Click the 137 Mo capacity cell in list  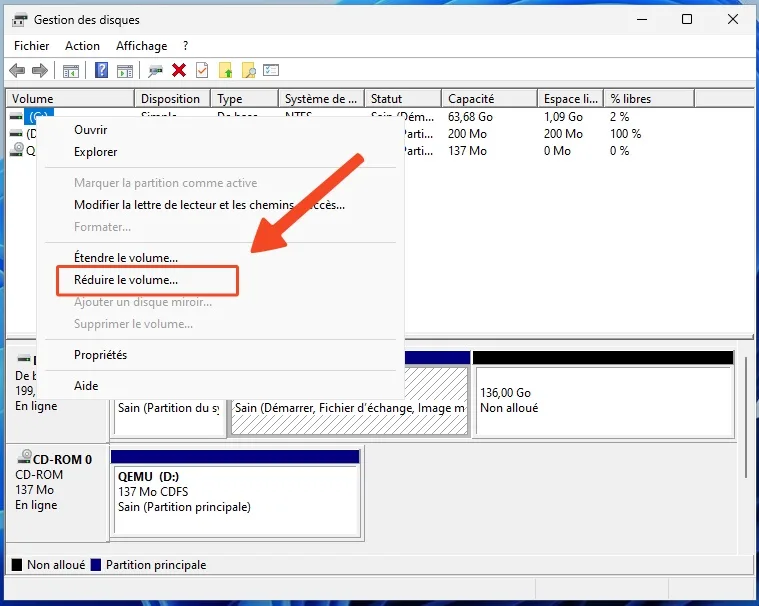click(x=467, y=151)
